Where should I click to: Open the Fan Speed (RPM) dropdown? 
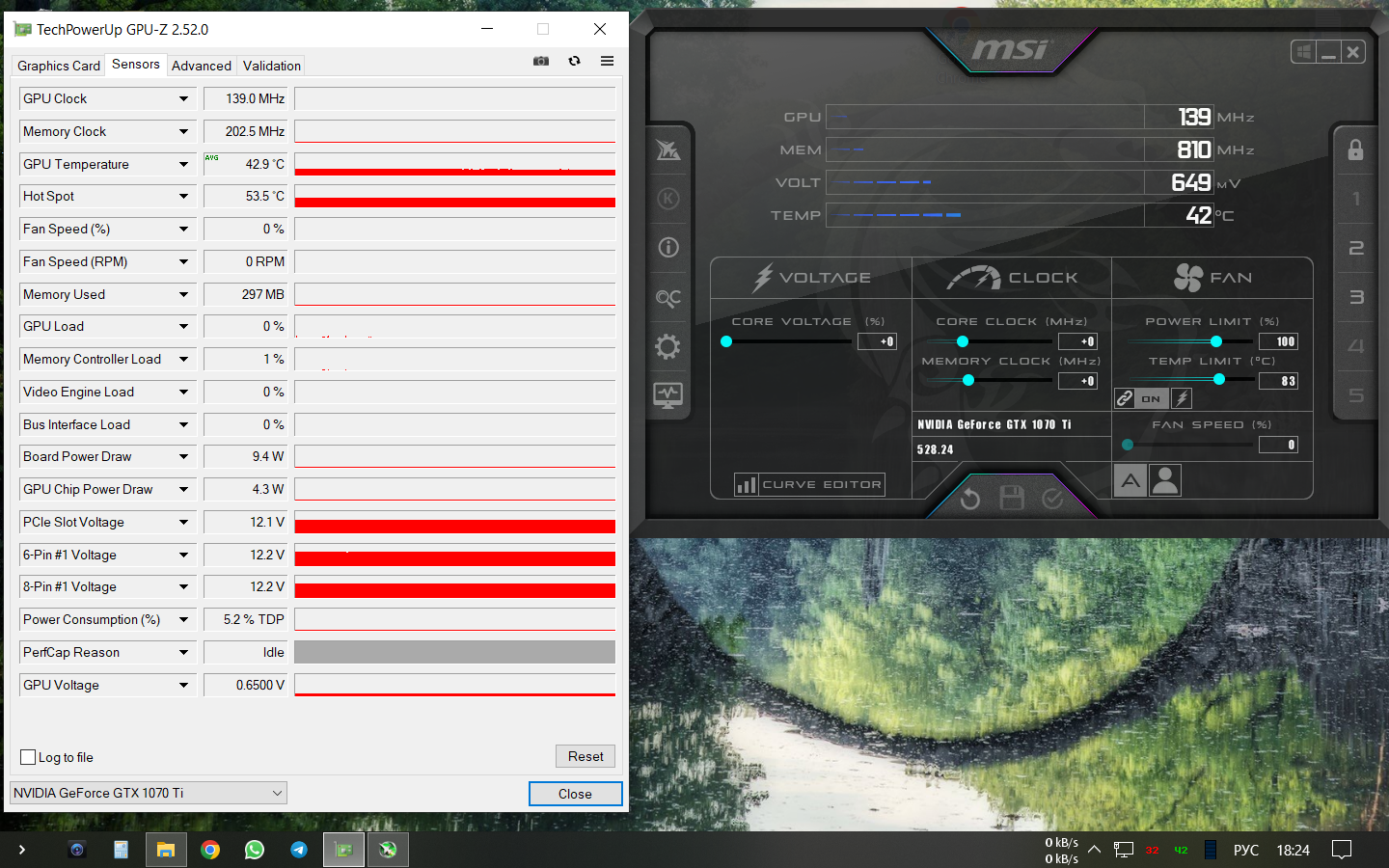click(183, 261)
